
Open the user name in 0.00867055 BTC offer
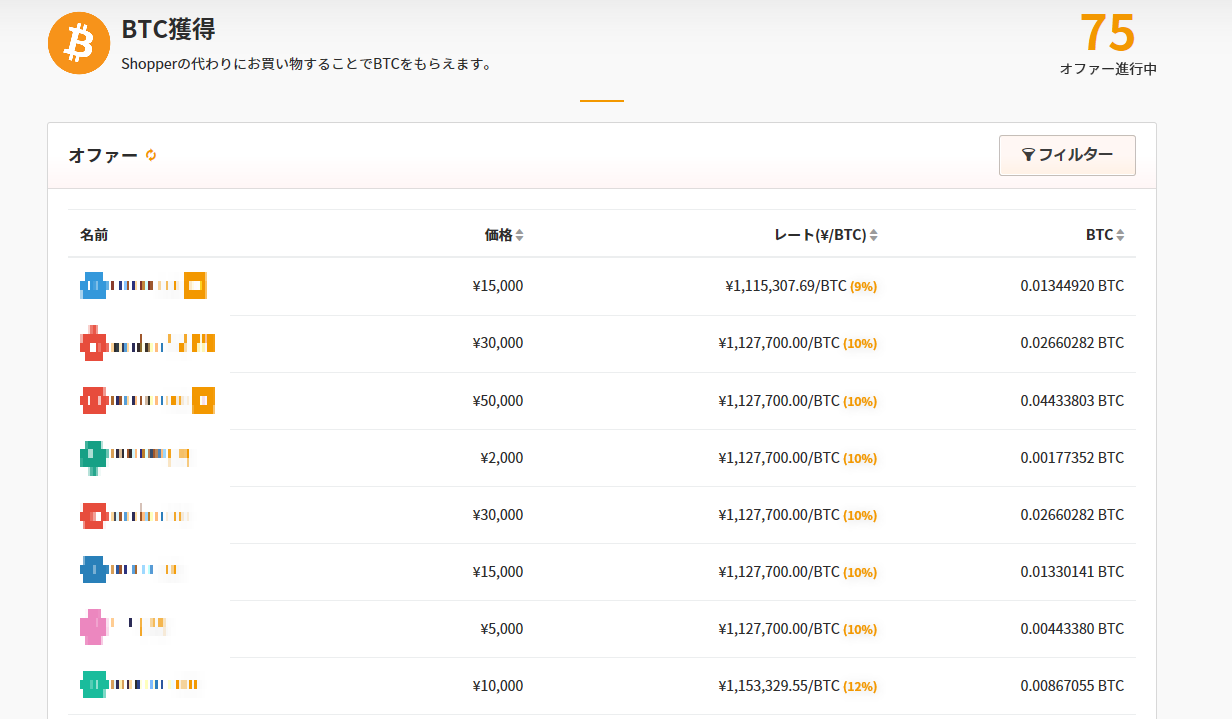(152, 684)
